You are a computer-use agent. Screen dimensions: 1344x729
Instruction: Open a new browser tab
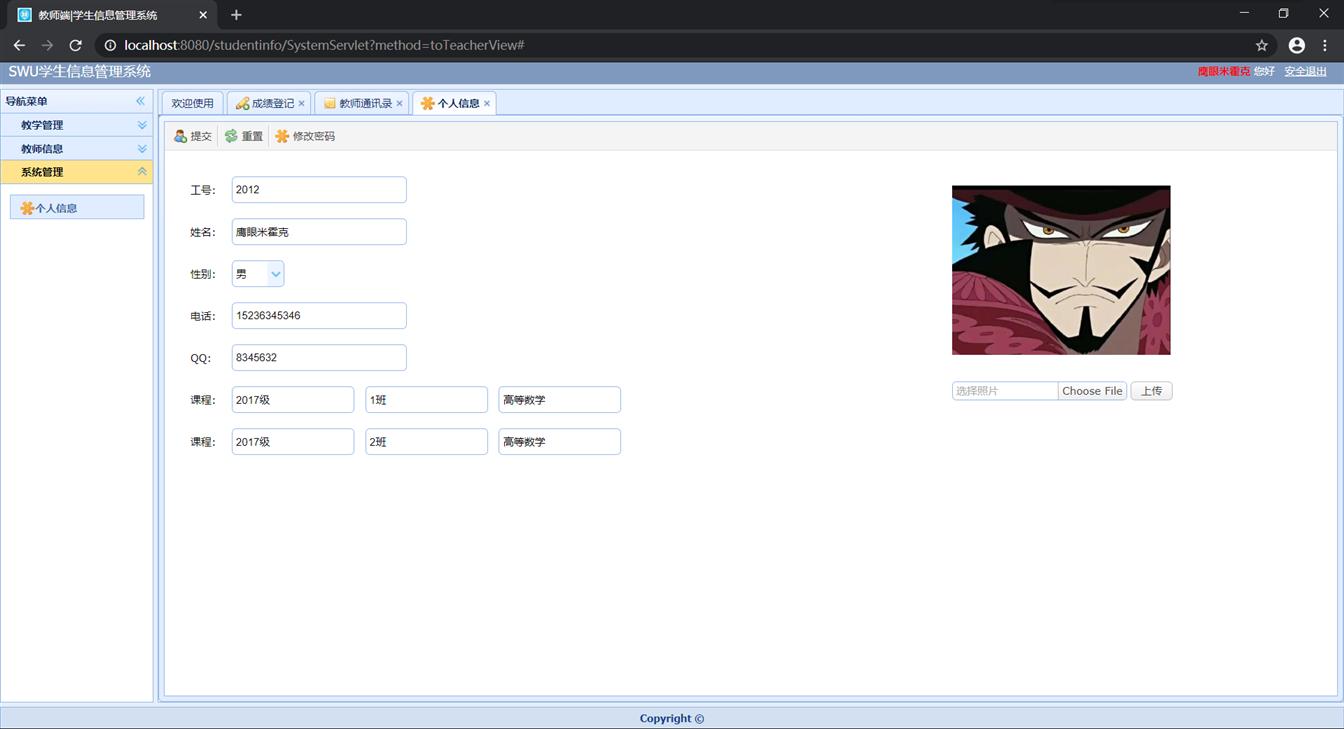pyautogui.click(x=236, y=15)
